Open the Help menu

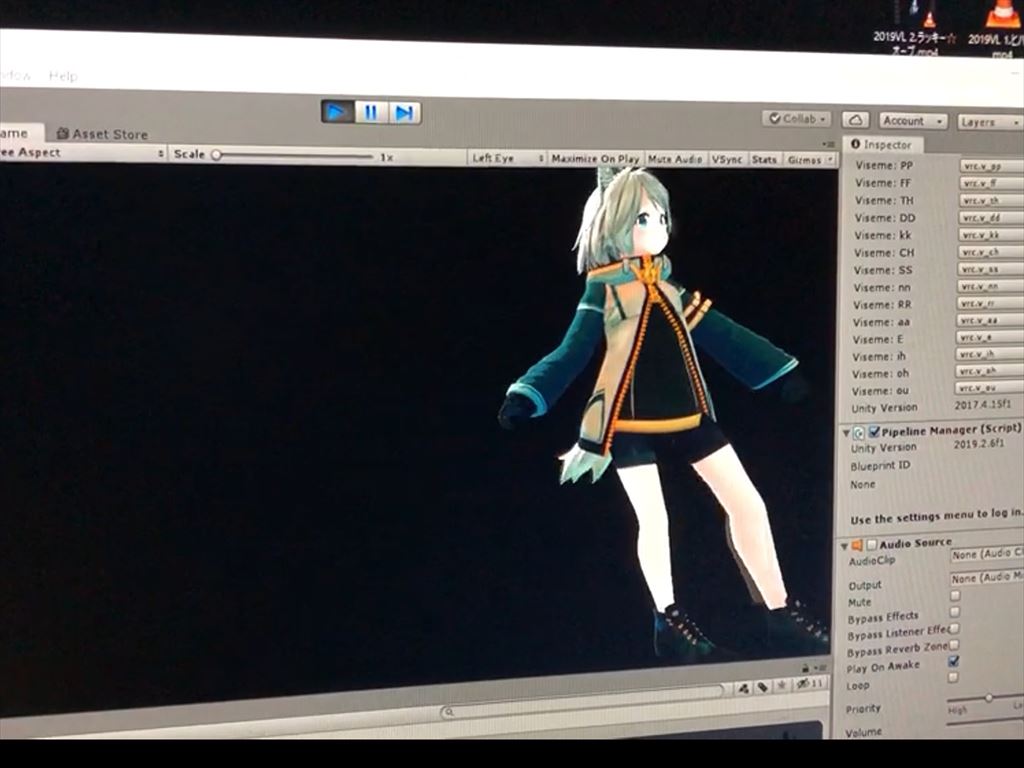pyautogui.click(x=63, y=76)
